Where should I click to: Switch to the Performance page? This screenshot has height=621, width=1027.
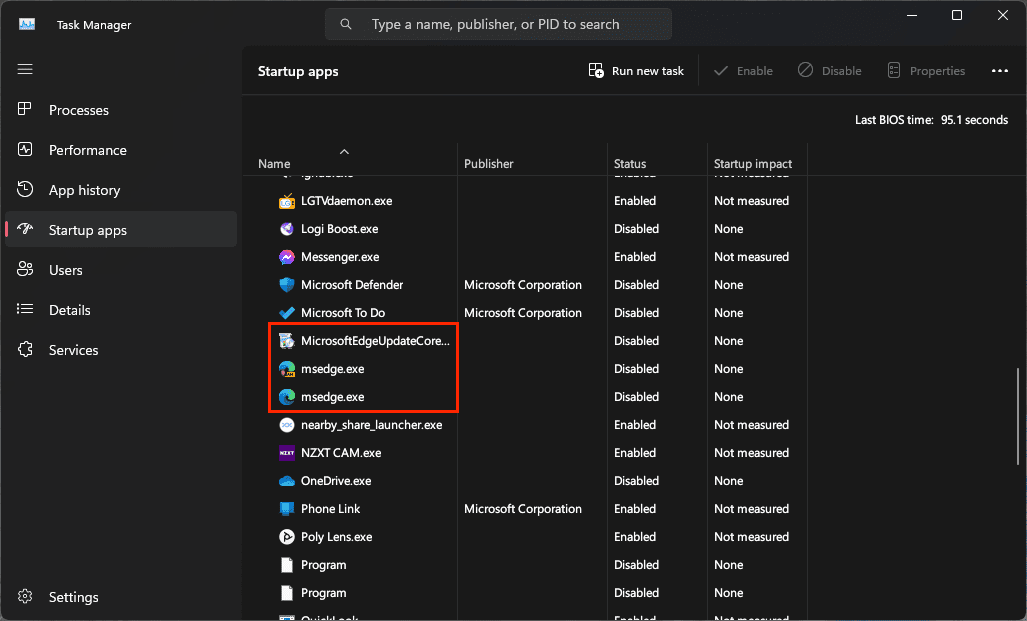pyautogui.click(x=121, y=150)
